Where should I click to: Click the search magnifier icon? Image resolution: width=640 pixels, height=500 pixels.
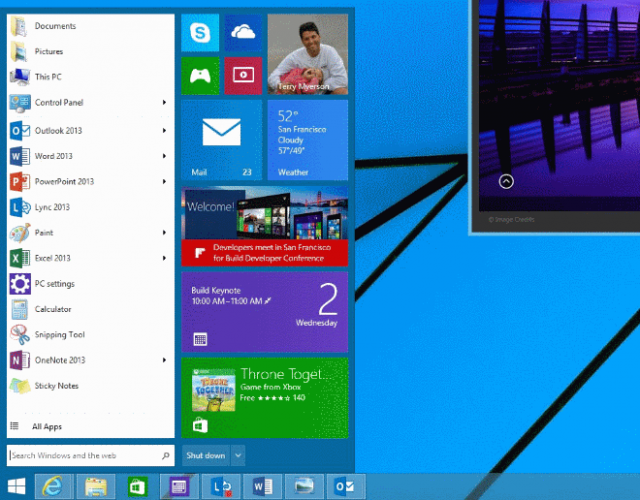click(x=166, y=456)
